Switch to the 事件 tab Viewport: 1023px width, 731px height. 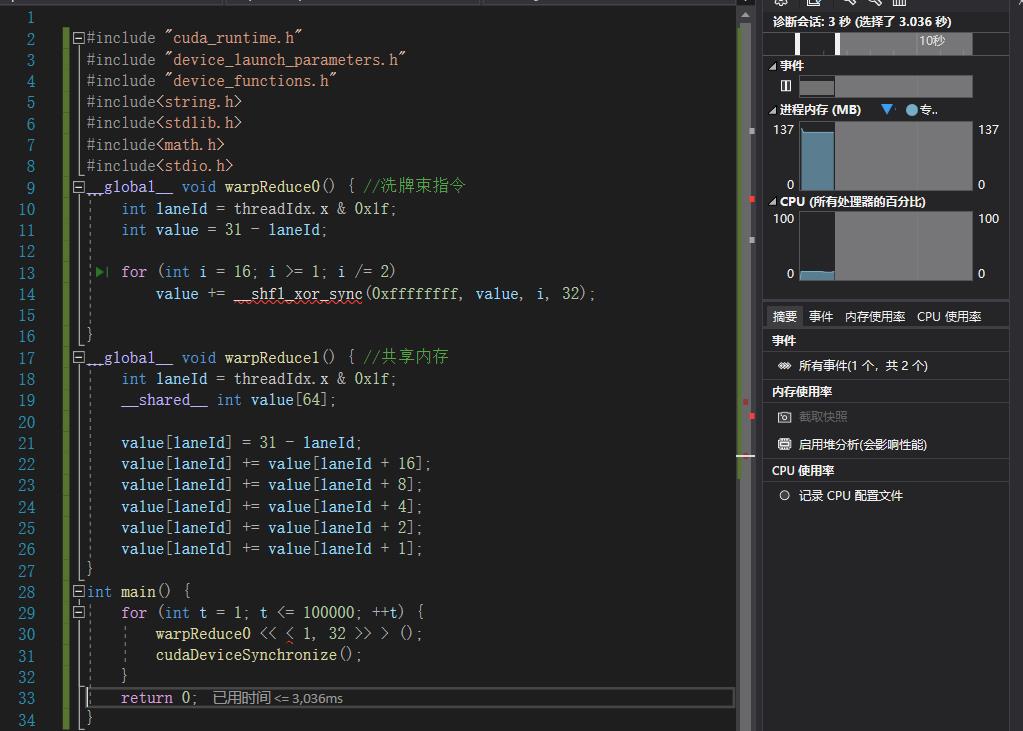tap(821, 317)
